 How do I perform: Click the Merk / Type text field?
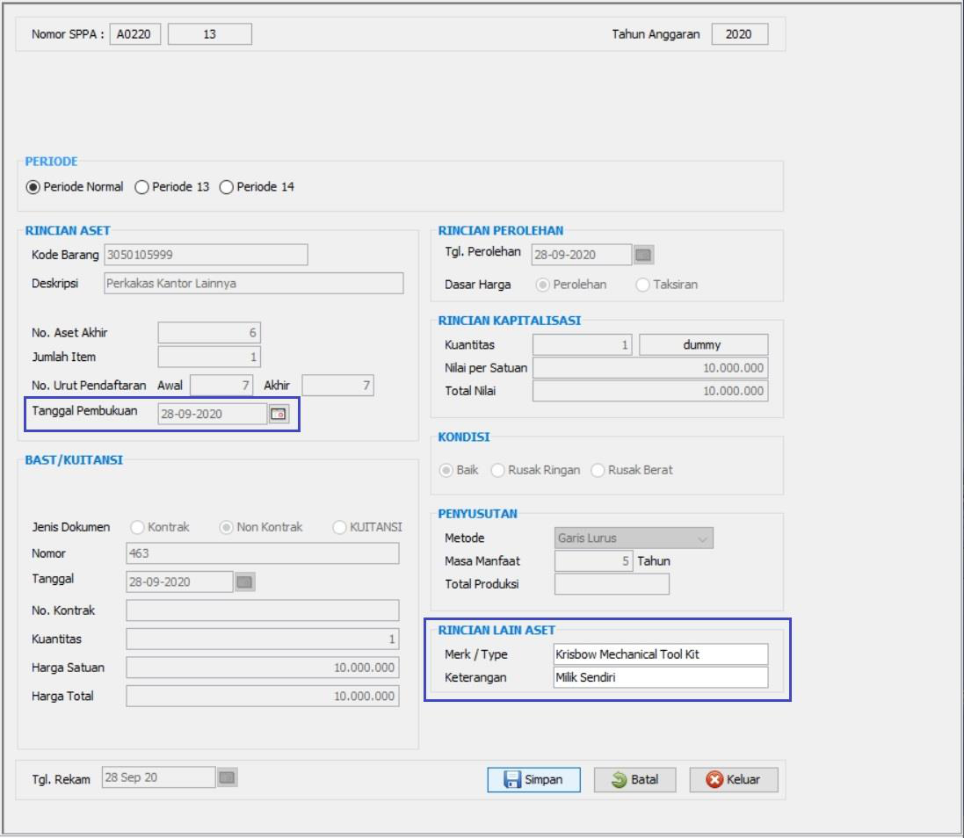660,654
